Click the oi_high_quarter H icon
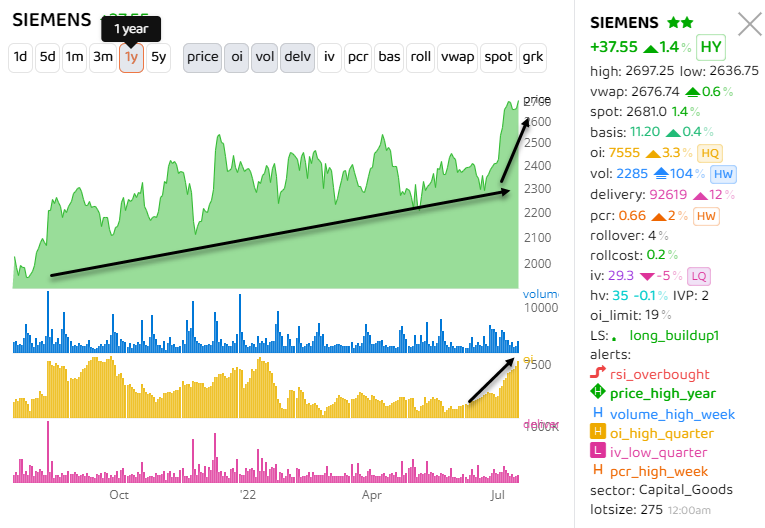This screenshot has height=528, width=765. [598, 431]
